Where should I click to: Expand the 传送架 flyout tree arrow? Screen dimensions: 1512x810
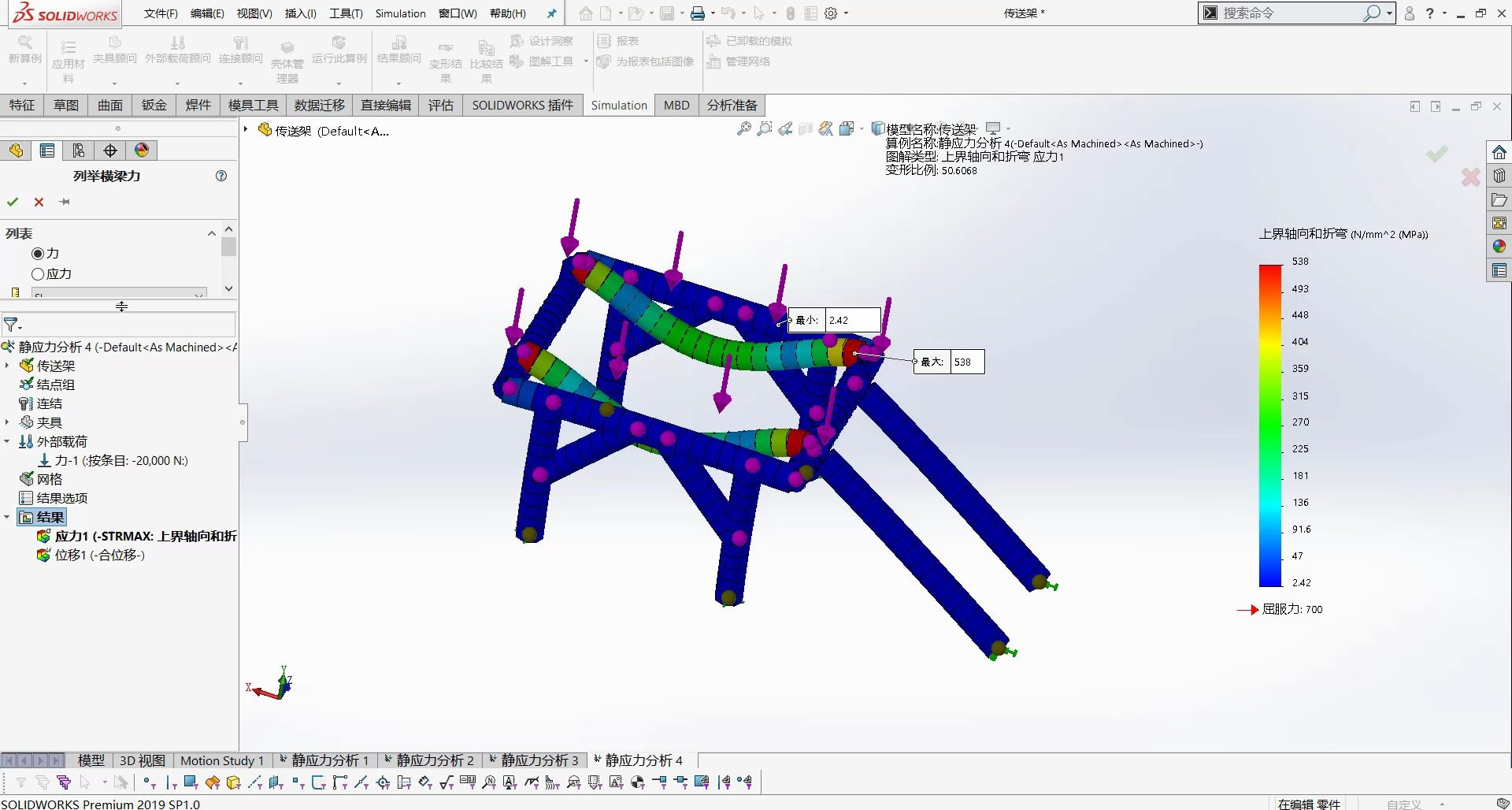click(246, 130)
